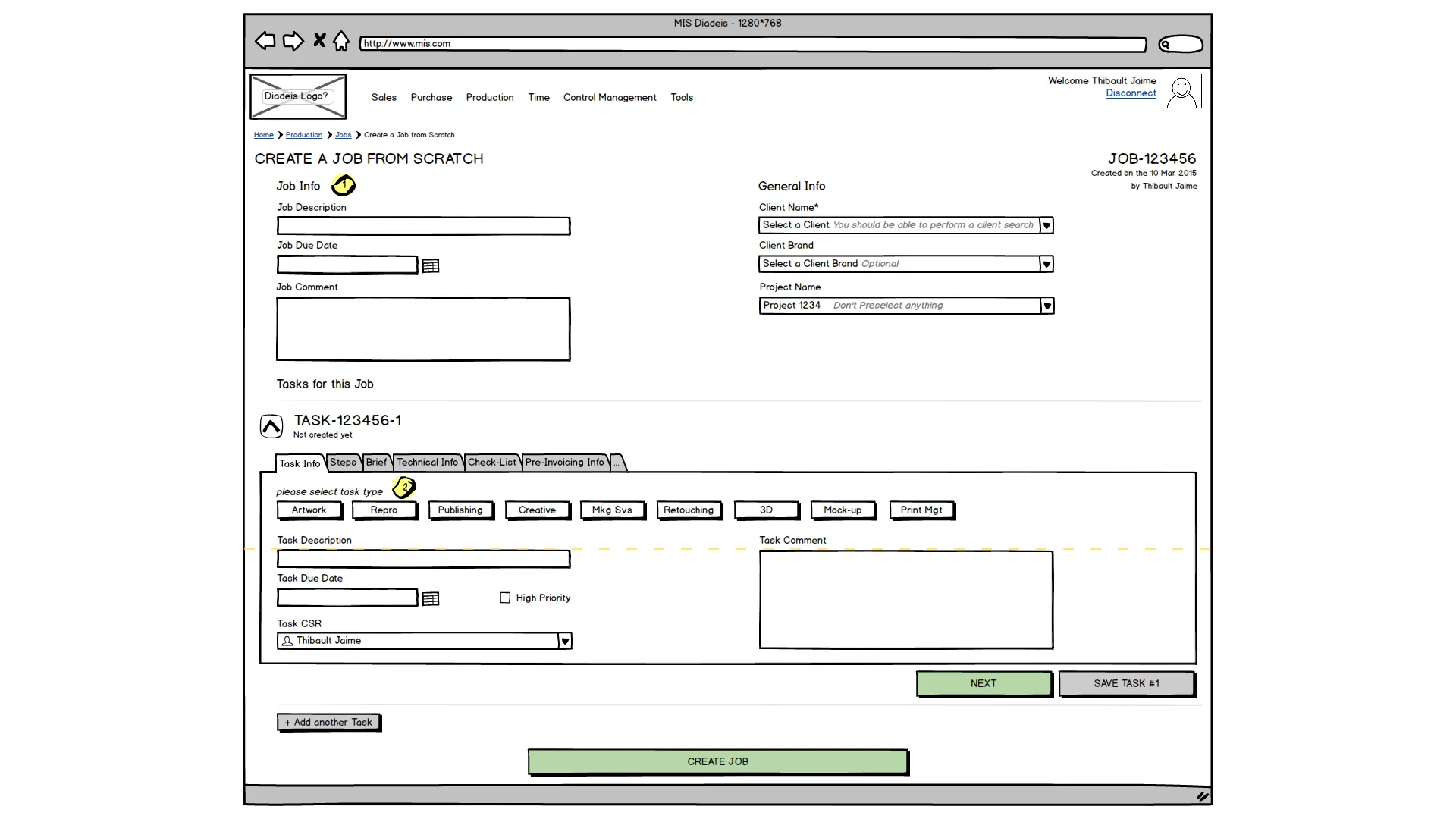Click the browser search box icon
Screen dimensions: 1456x819
click(1181, 44)
